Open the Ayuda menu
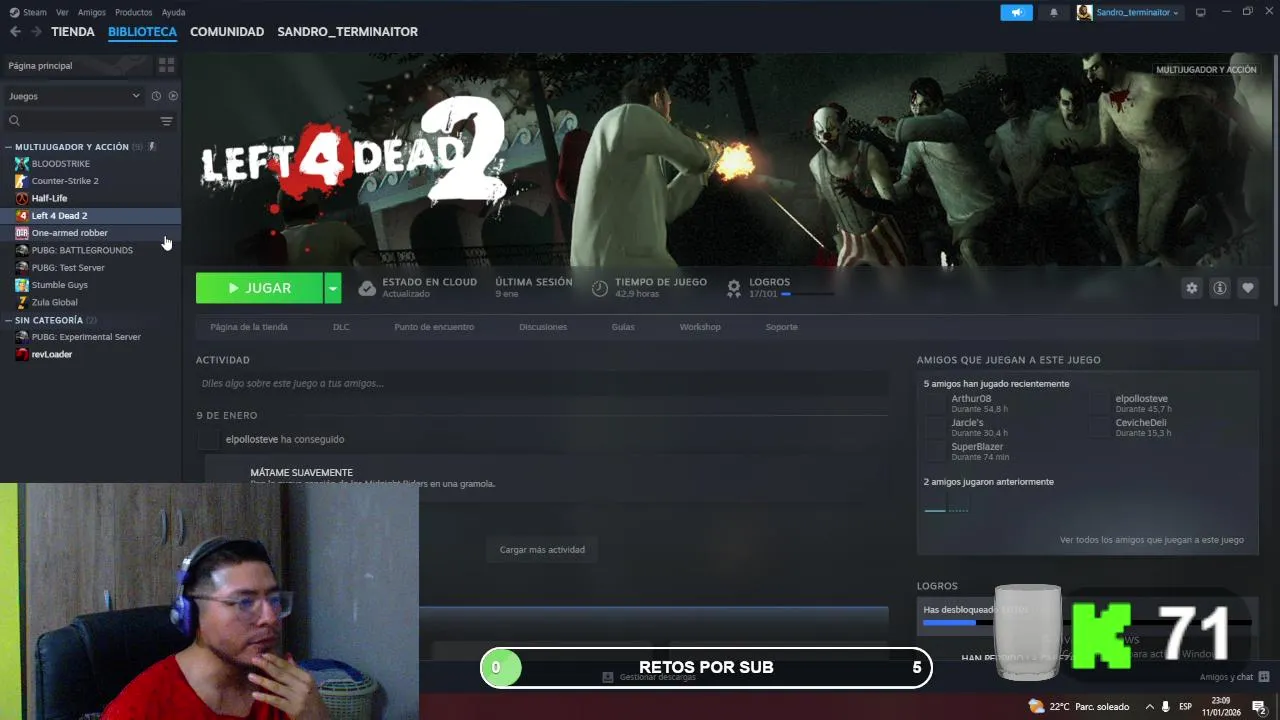The width and height of the screenshot is (1280, 720). [173, 12]
